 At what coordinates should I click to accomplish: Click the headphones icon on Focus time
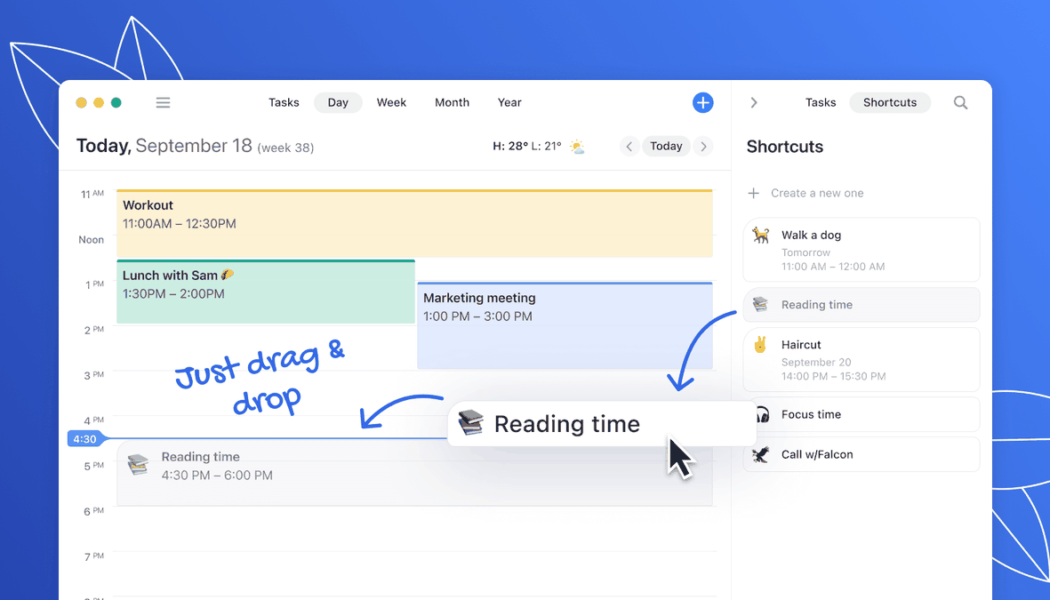(761, 414)
